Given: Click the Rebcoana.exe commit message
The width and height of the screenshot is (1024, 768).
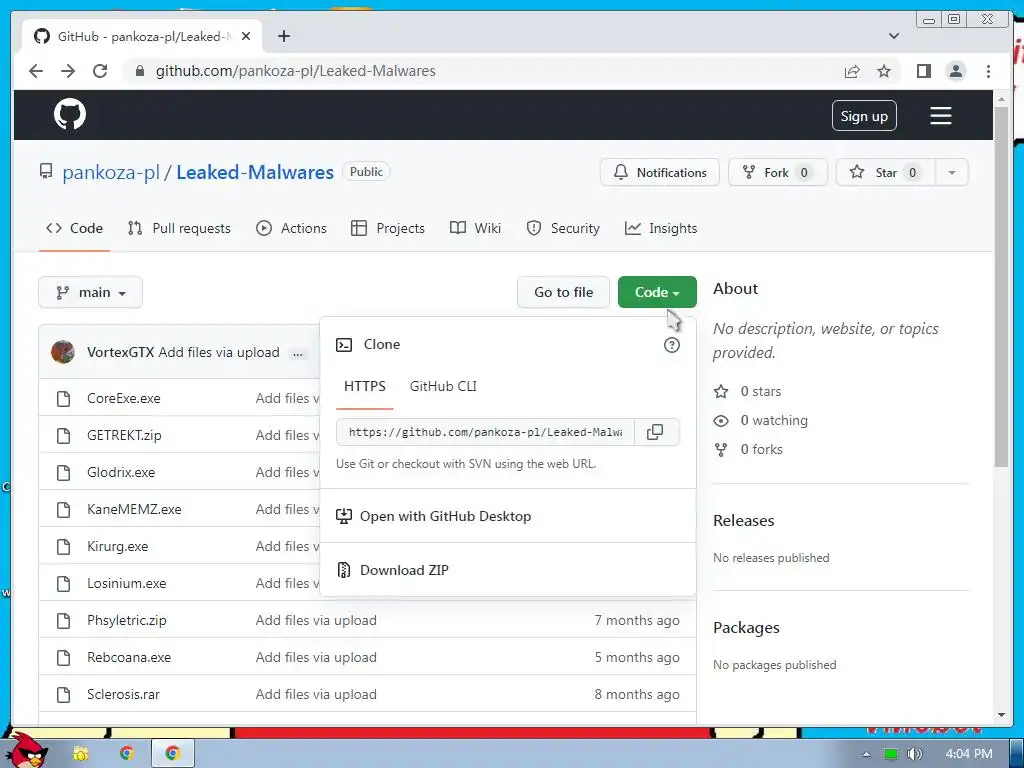Looking at the screenshot, I should [x=316, y=657].
